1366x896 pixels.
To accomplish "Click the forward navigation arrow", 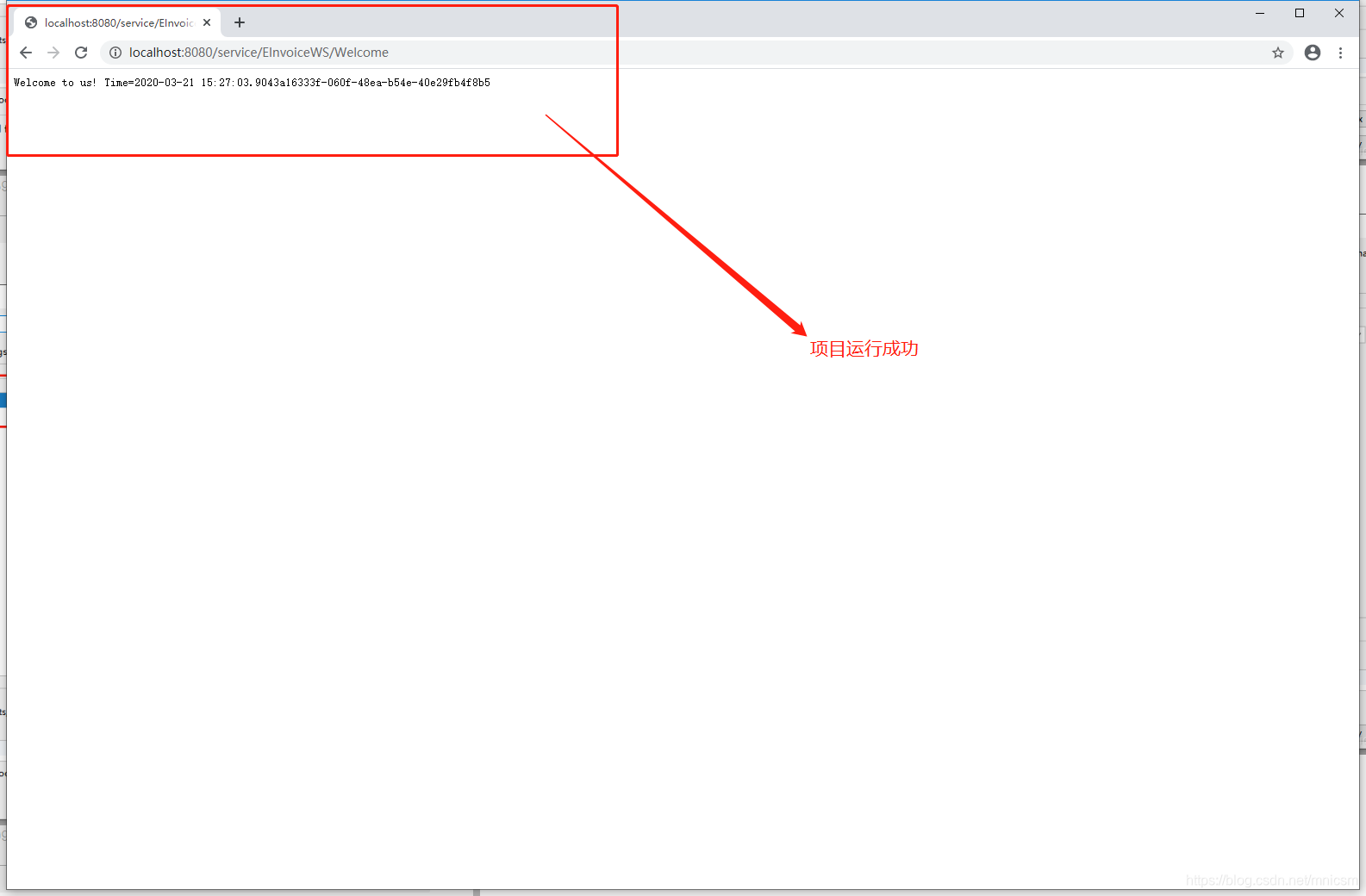I will click(x=53, y=53).
